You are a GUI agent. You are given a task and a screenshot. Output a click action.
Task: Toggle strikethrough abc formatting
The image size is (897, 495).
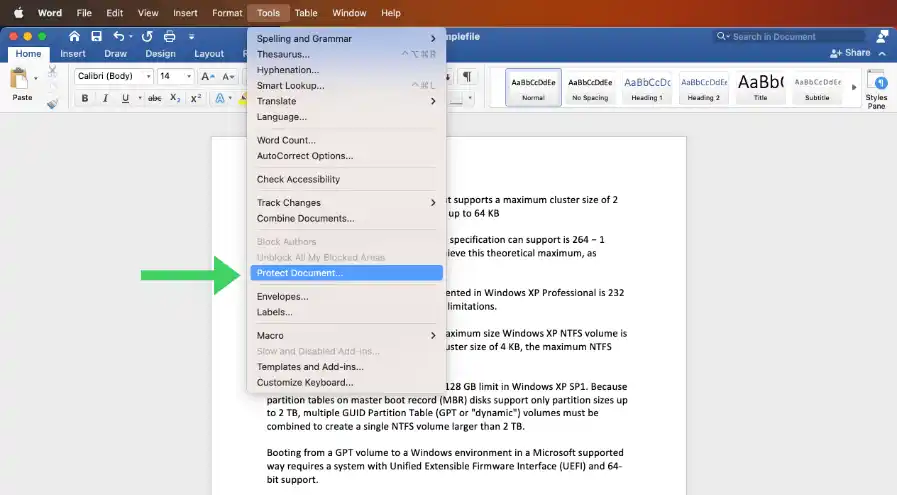click(154, 98)
